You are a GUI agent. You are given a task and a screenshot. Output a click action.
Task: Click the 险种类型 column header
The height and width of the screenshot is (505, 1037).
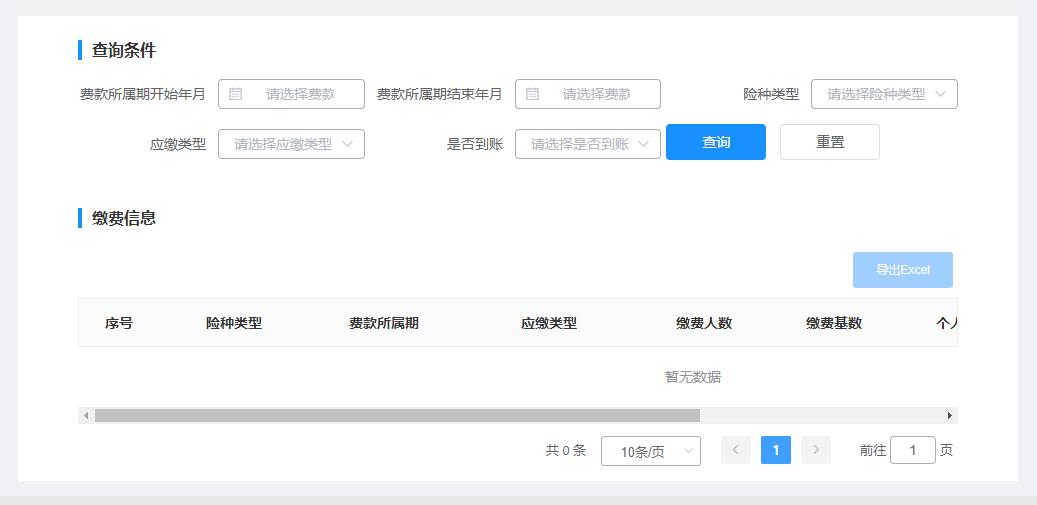tap(234, 323)
